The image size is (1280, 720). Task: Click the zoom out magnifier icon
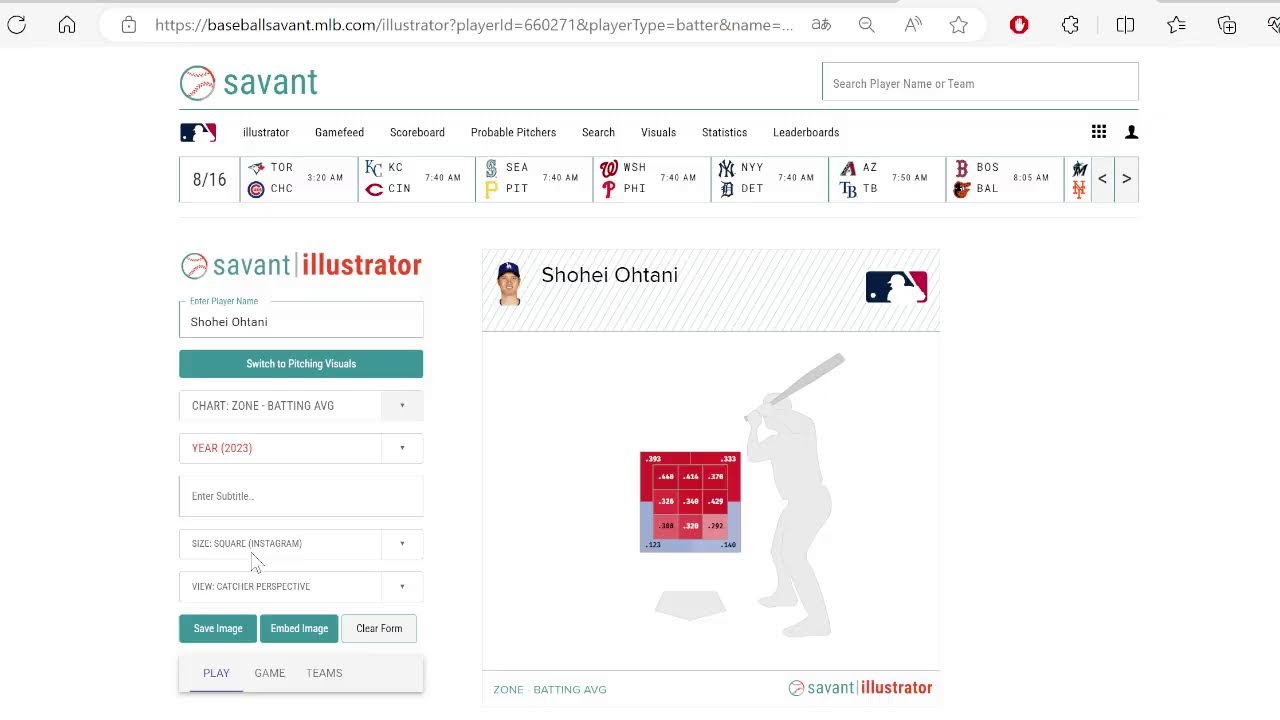click(867, 25)
